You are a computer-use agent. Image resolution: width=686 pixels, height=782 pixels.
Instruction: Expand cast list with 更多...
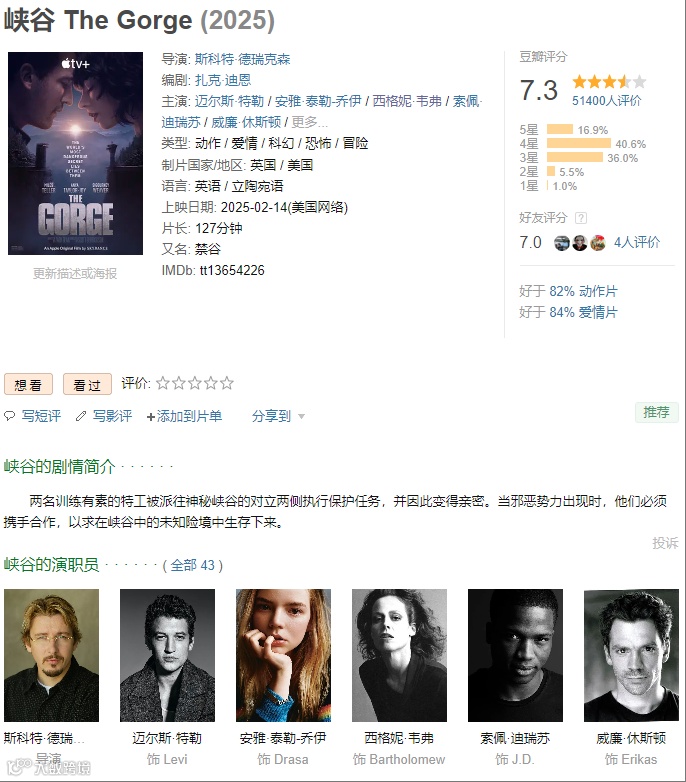point(310,122)
